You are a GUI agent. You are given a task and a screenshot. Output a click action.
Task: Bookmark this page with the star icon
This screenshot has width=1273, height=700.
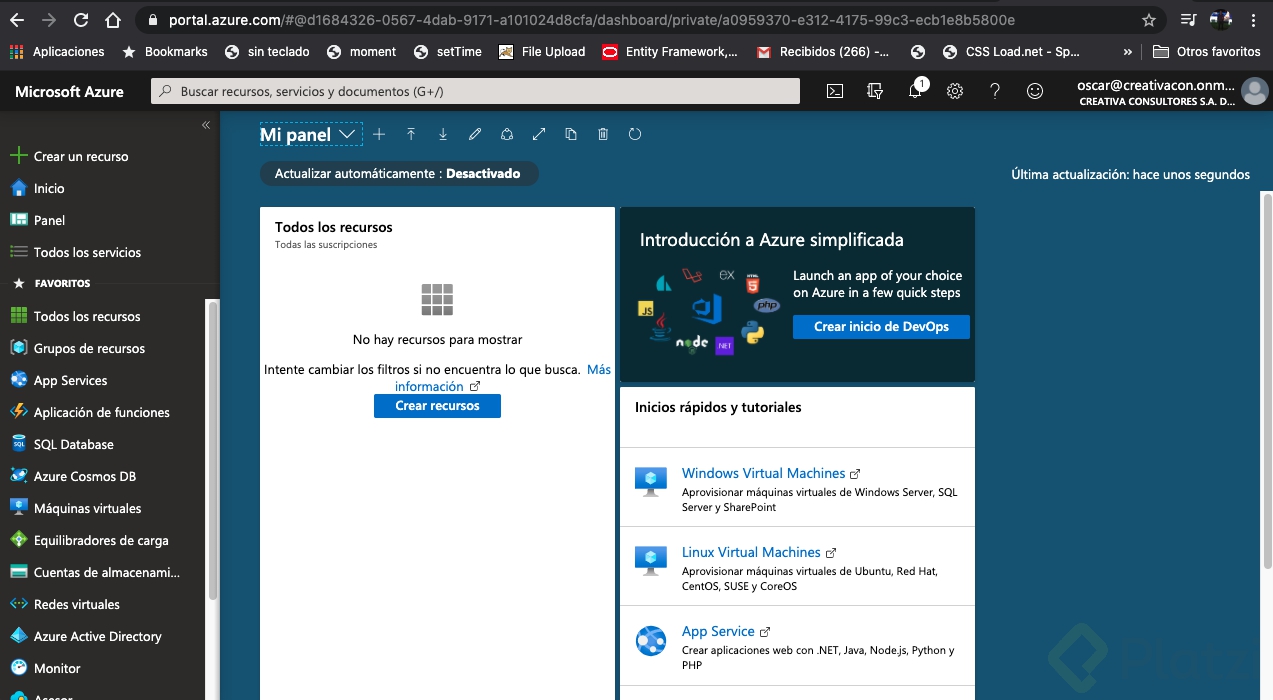pos(1148,20)
